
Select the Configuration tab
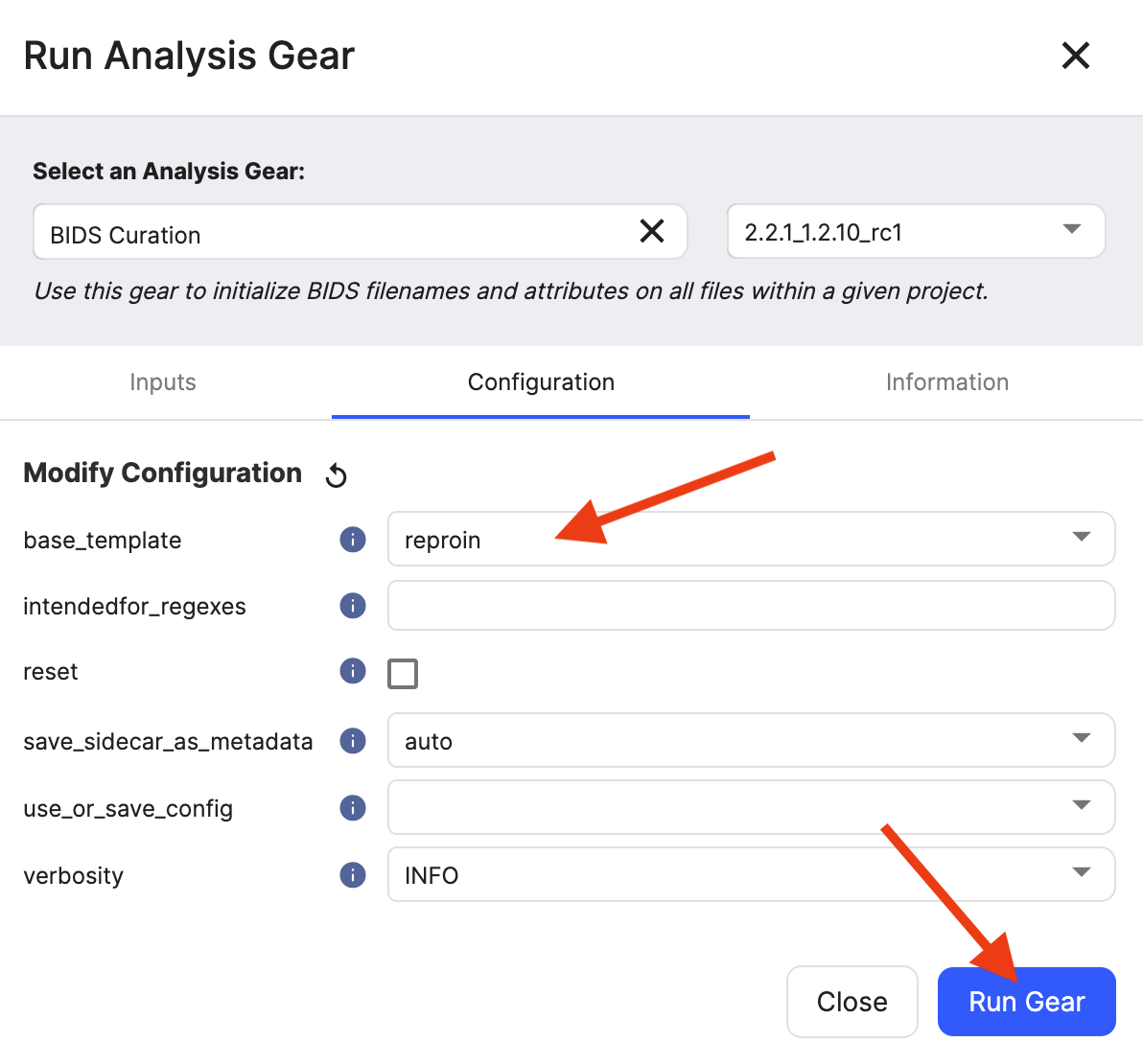pos(541,382)
